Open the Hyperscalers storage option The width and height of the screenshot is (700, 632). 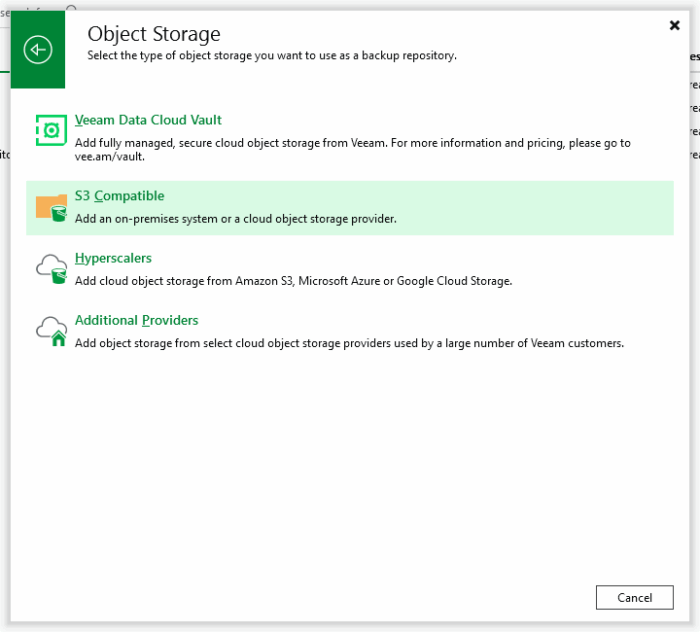(x=113, y=258)
